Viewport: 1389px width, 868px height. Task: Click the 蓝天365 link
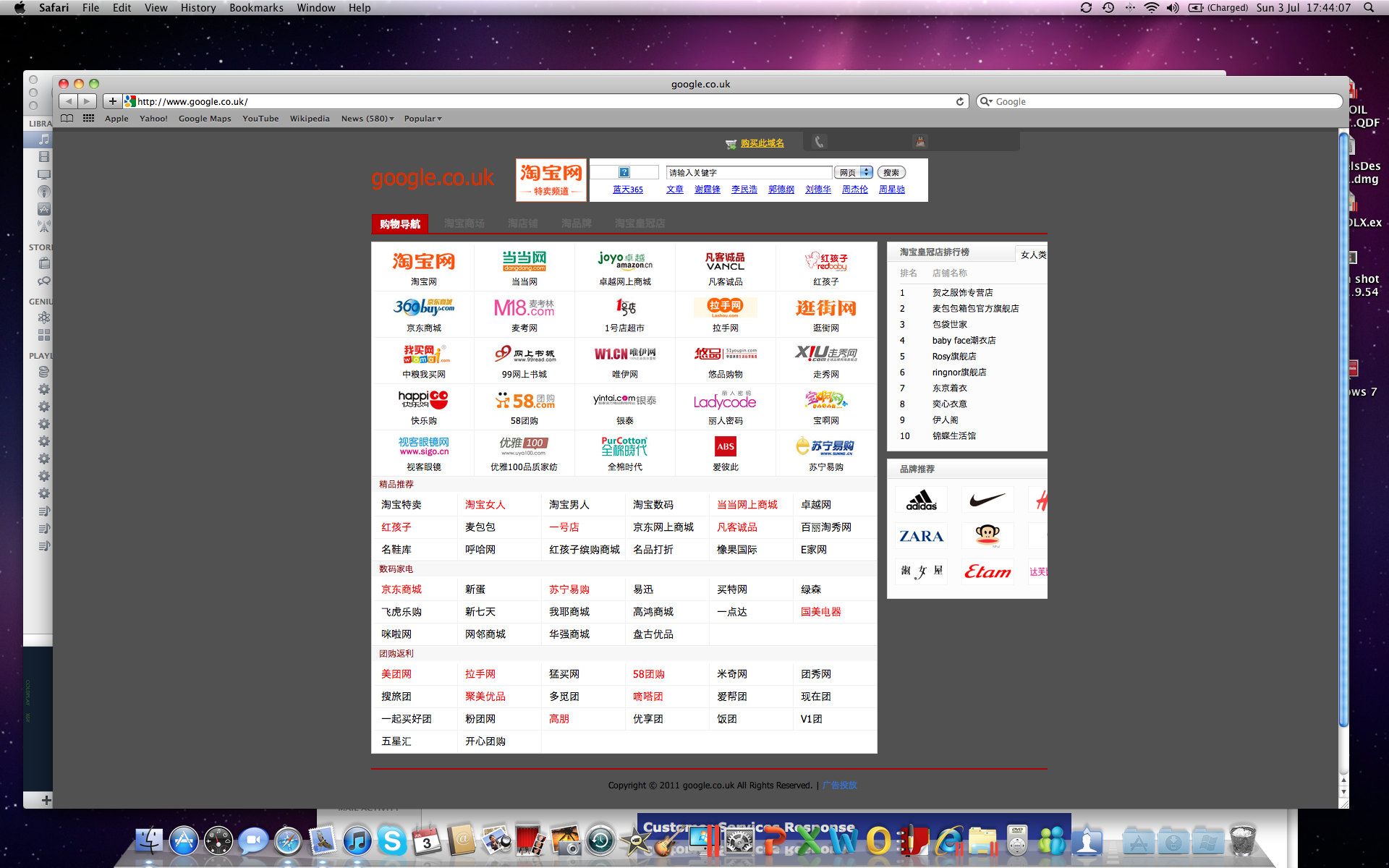pyautogui.click(x=628, y=190)
